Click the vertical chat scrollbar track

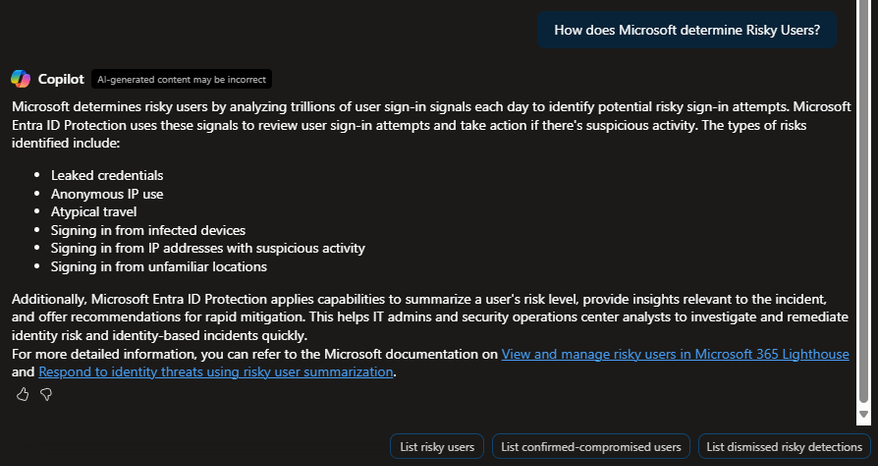pyautogui.click(x=863, y=202)
